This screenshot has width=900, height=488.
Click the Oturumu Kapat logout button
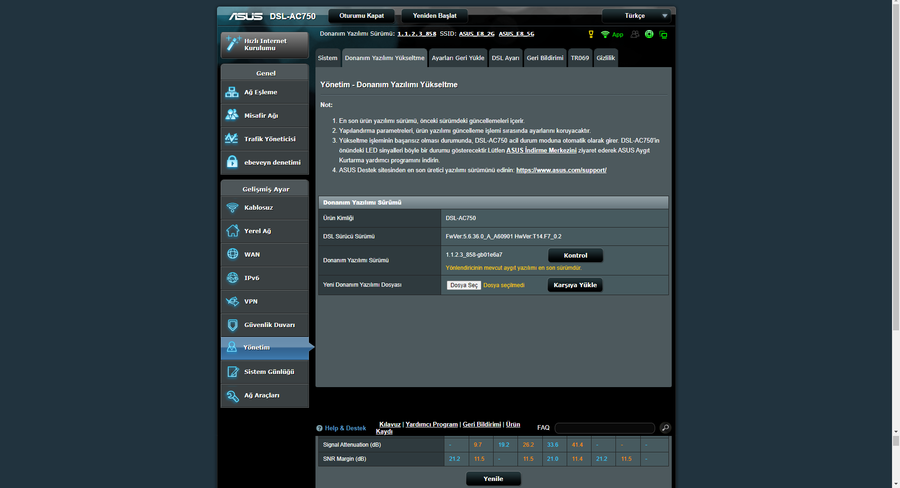[362, 16]
